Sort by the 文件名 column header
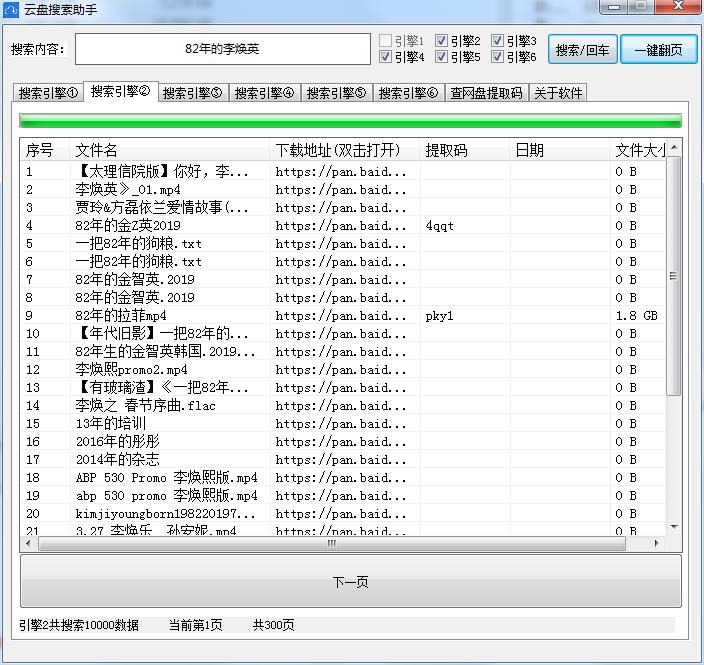Screen dimensions: 704x665 click(170, 150)
